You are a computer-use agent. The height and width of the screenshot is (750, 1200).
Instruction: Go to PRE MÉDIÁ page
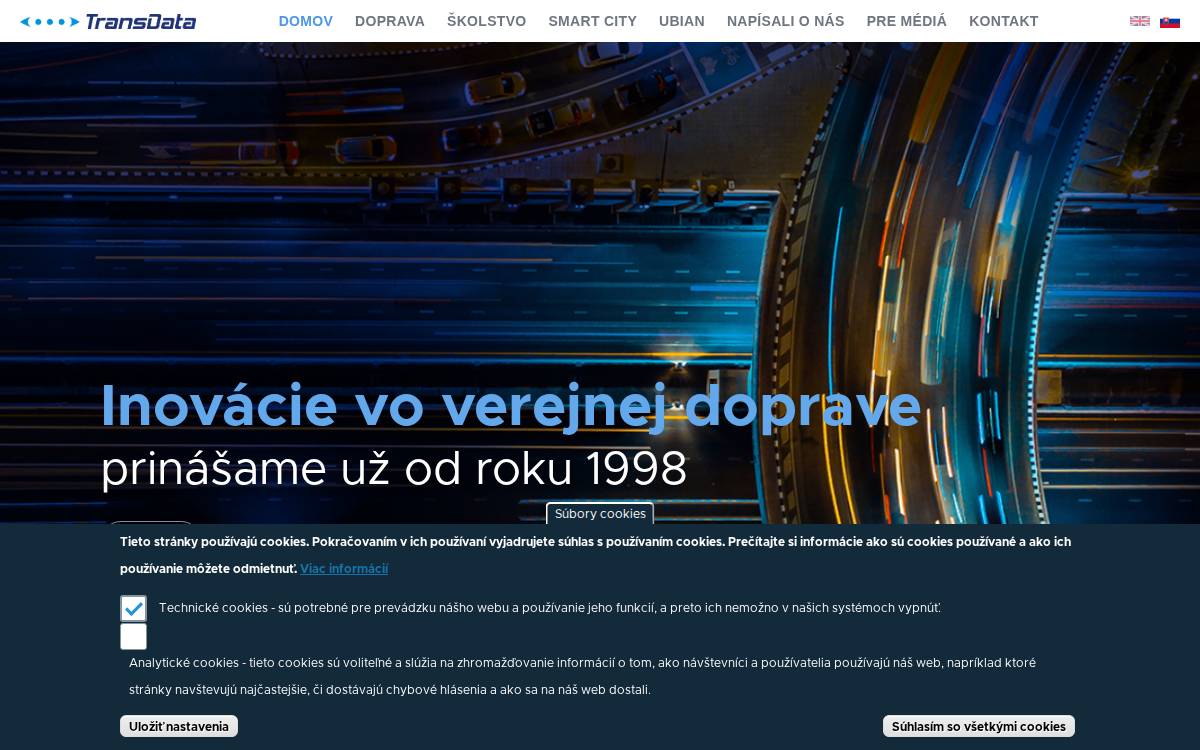[x=907, y=21]
